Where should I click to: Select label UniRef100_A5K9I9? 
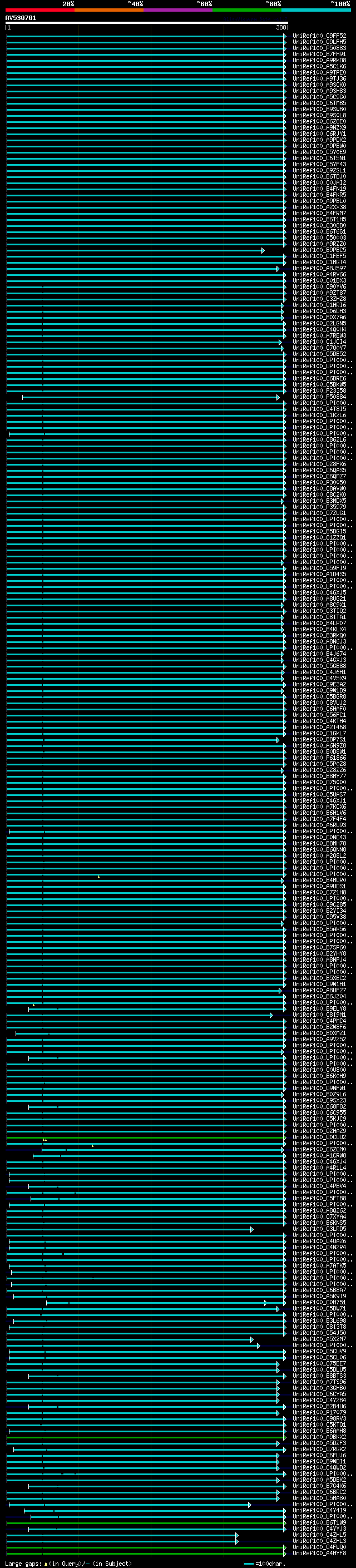[x=319, y=1296]
